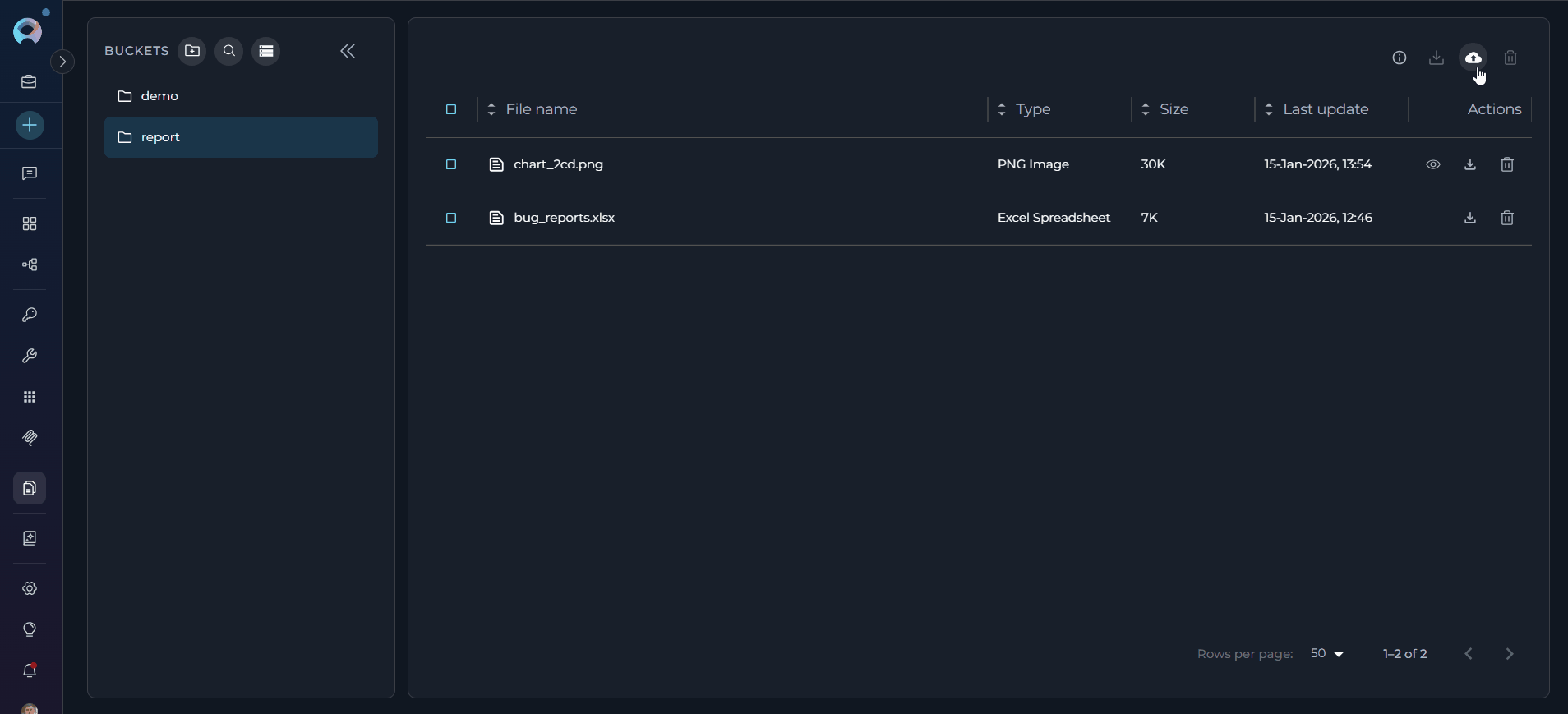The width and height of the screenshot is (1568, 714).
Task: Select the report bucket
Action: (x=160, y=137)
